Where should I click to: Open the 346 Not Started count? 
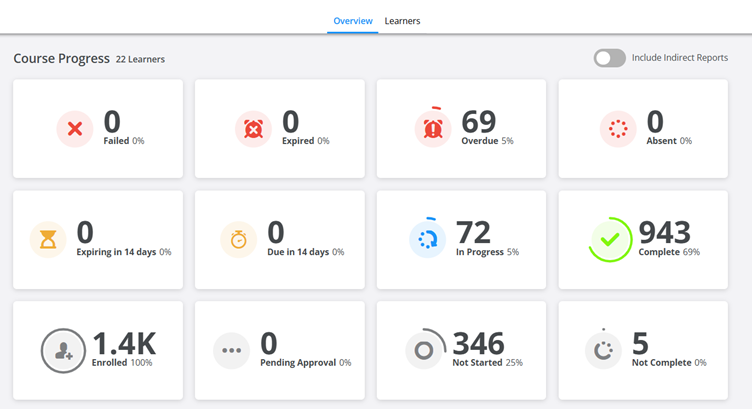[478, 343]
